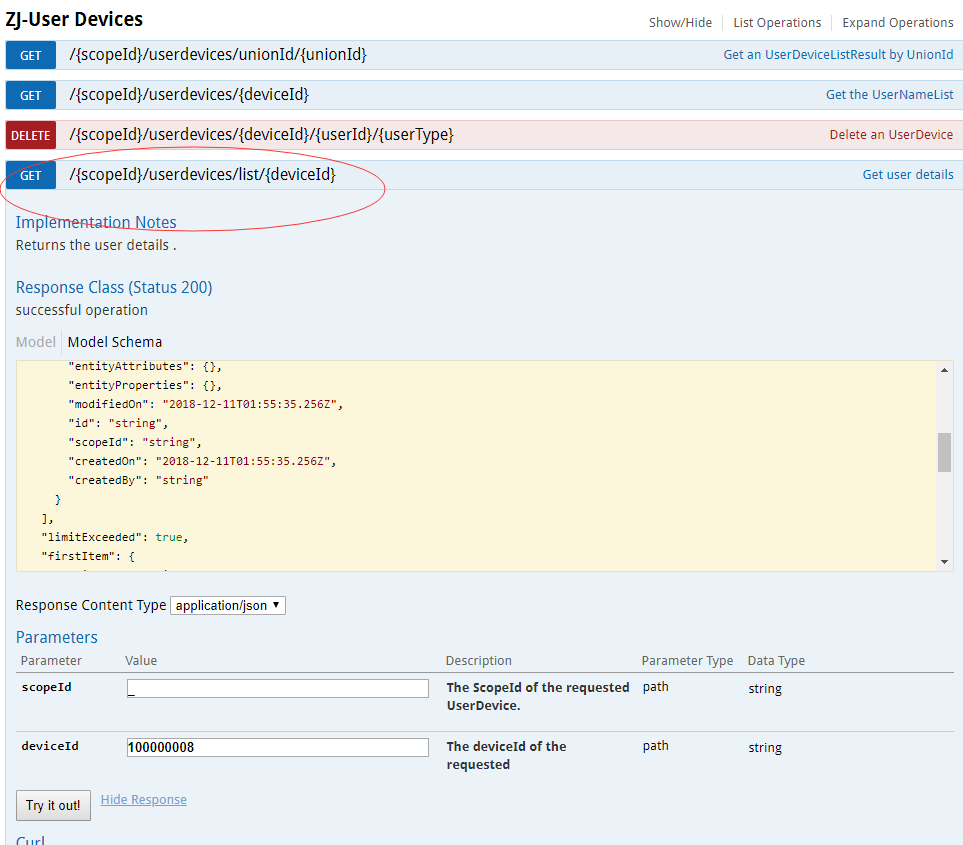
Task: Click the "createdOn" timestamp line
Action: [203, 461]
